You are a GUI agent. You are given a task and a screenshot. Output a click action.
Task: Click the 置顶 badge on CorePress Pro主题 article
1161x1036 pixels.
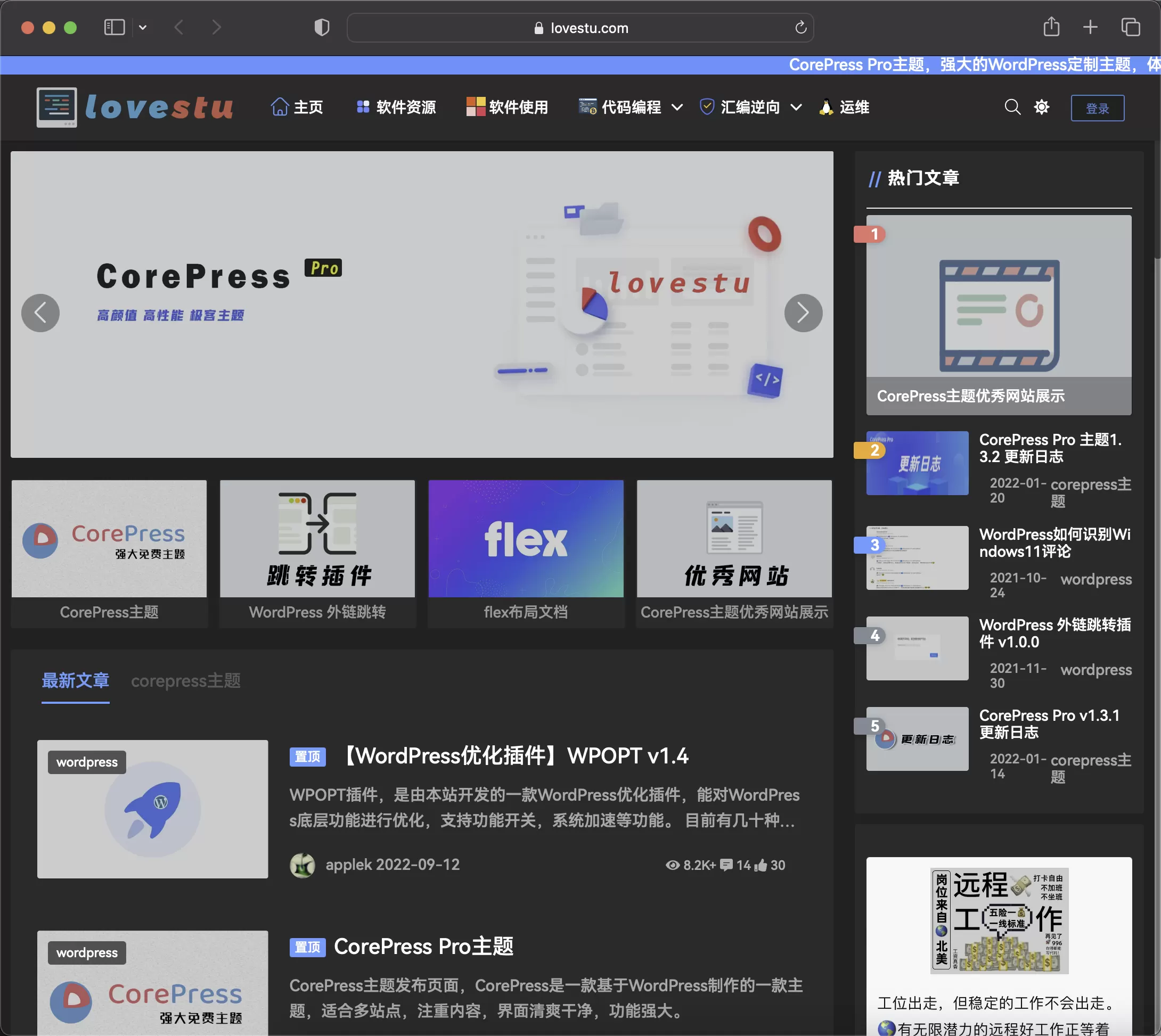click(307, 947)
